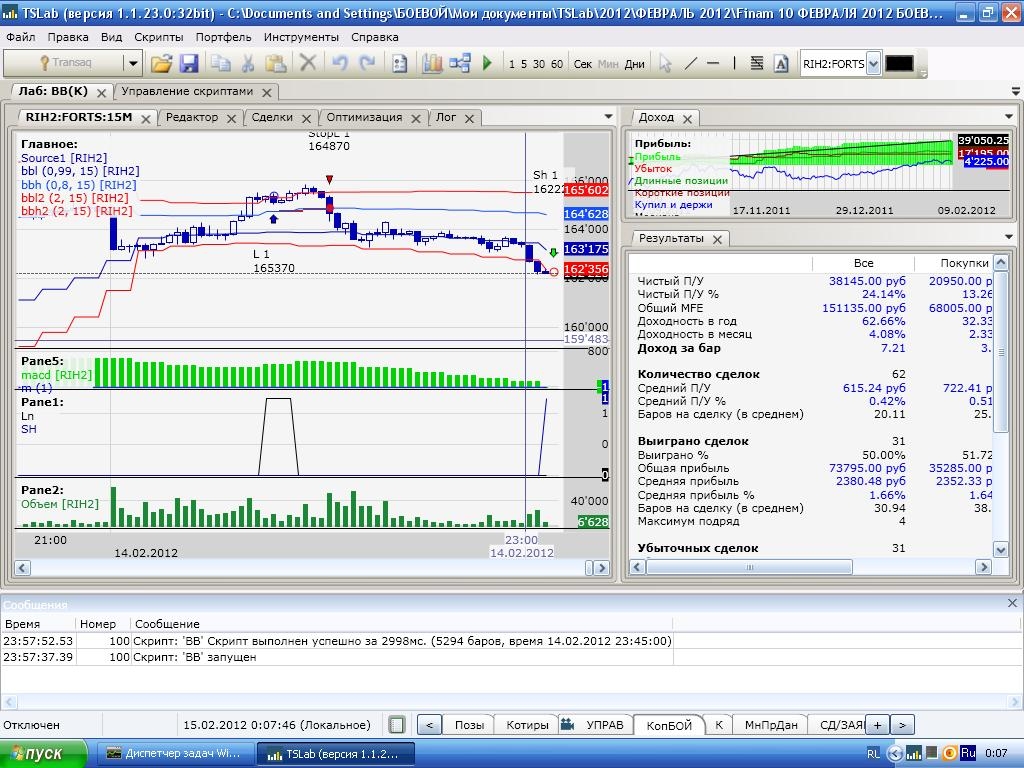
Task: Select the cursor pointer tool
Action: [665, 64]
